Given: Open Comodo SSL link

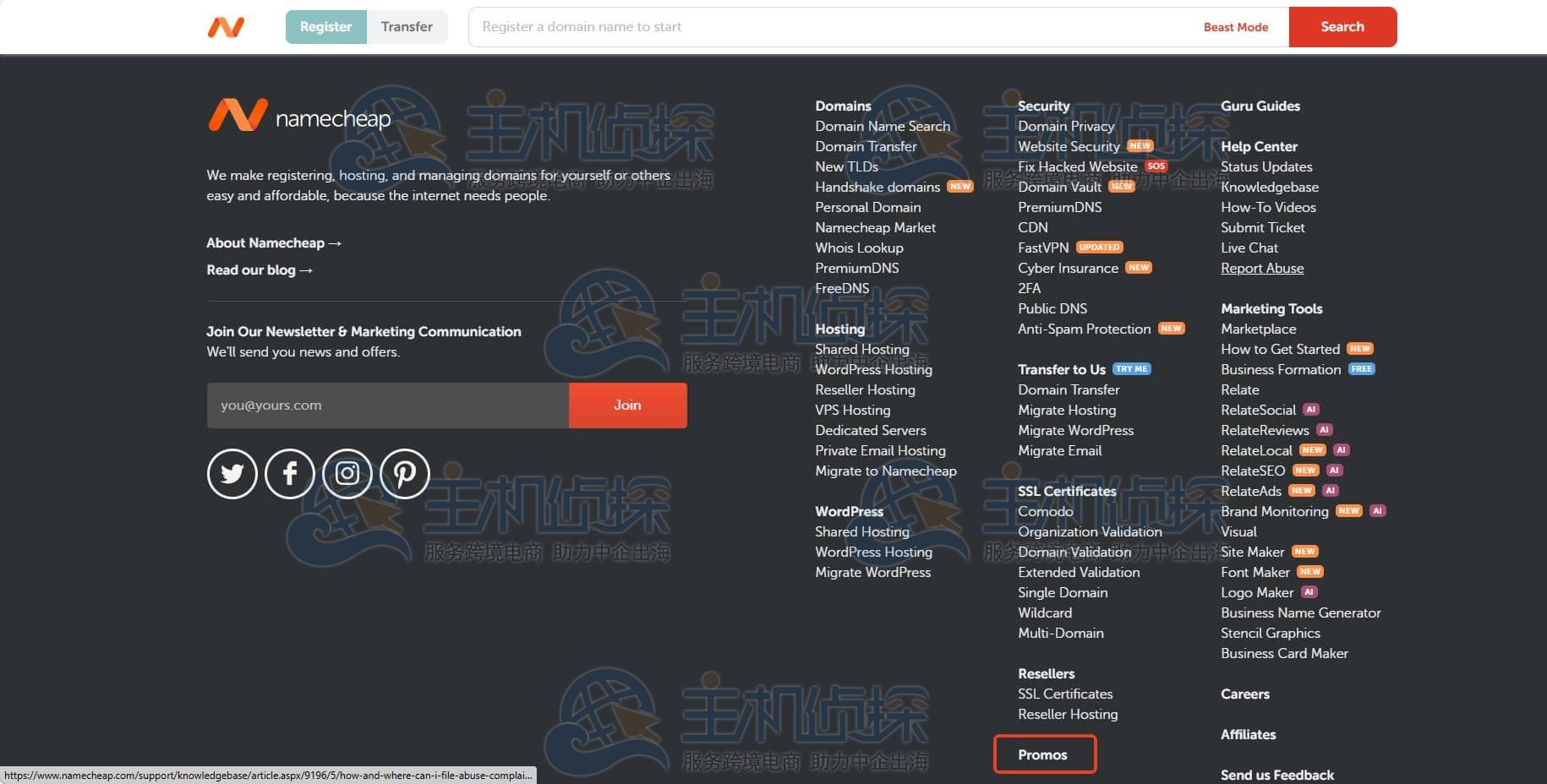Looking at the screenshot, I should point(1046,512).
